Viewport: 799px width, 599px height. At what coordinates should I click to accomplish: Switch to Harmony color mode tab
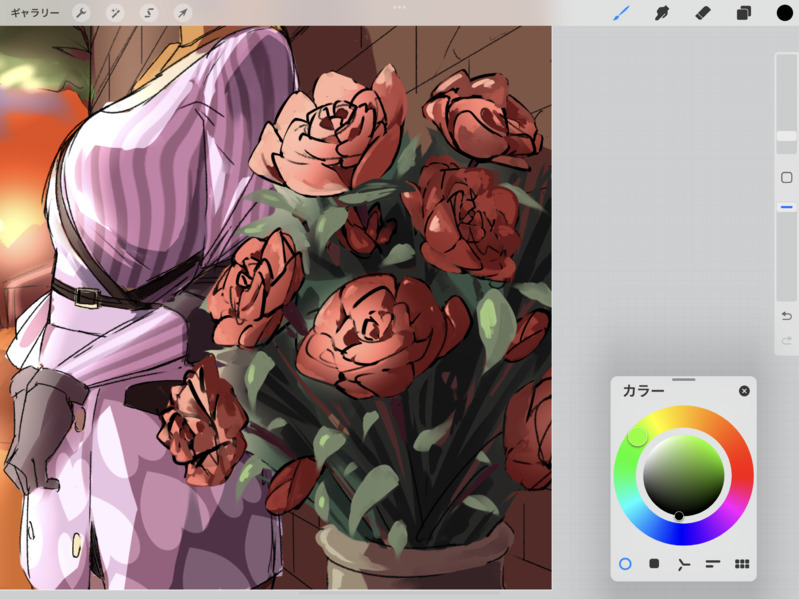[x=683, y=564]
